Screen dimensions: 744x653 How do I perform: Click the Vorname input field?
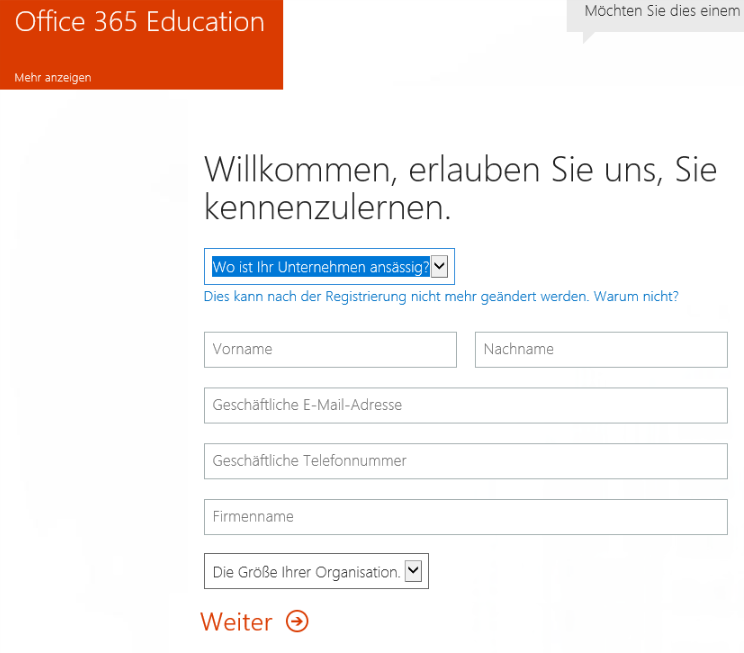point(330,350)
